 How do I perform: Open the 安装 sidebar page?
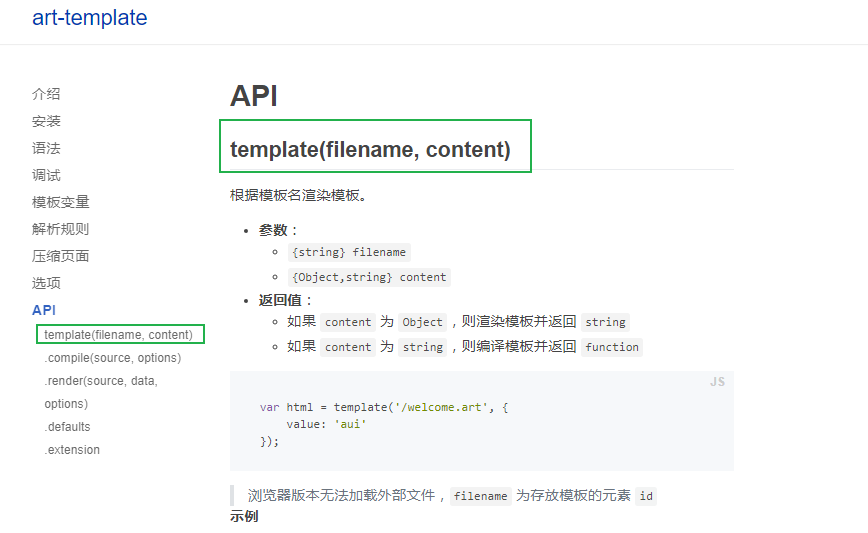pos(46,121)
